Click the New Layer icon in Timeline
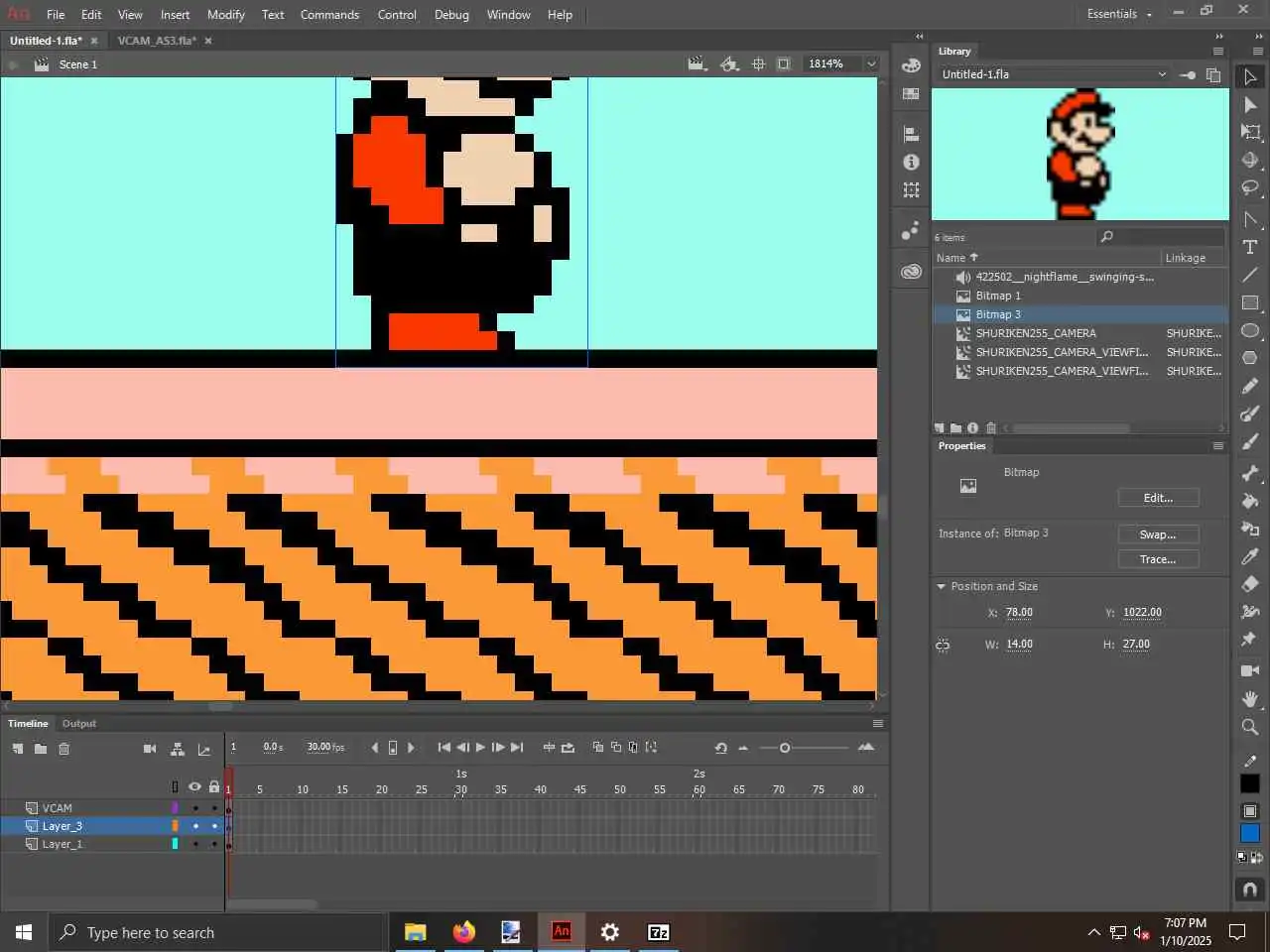Screen dimensions: 1270x952 pos(18,749)
